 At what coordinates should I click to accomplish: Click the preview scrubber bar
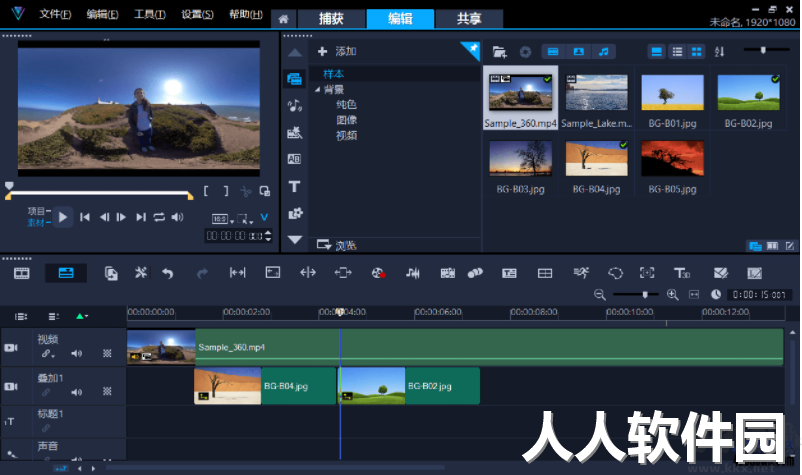point(99,194)
